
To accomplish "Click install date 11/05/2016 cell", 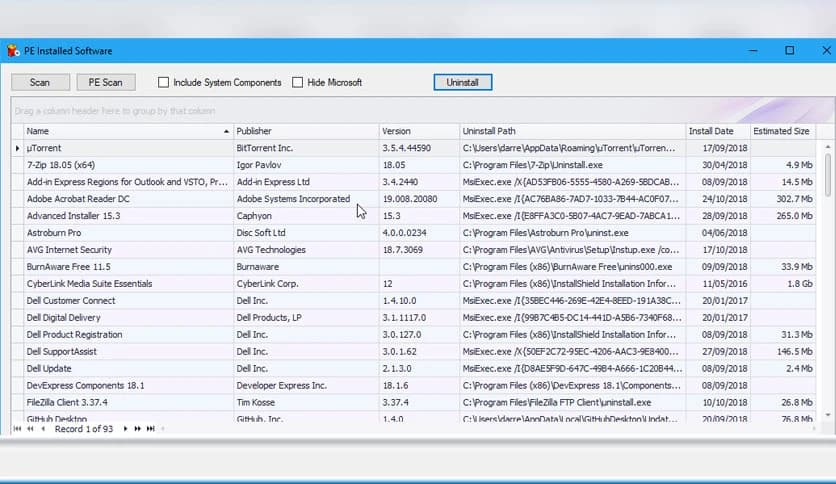I will 718,284.
